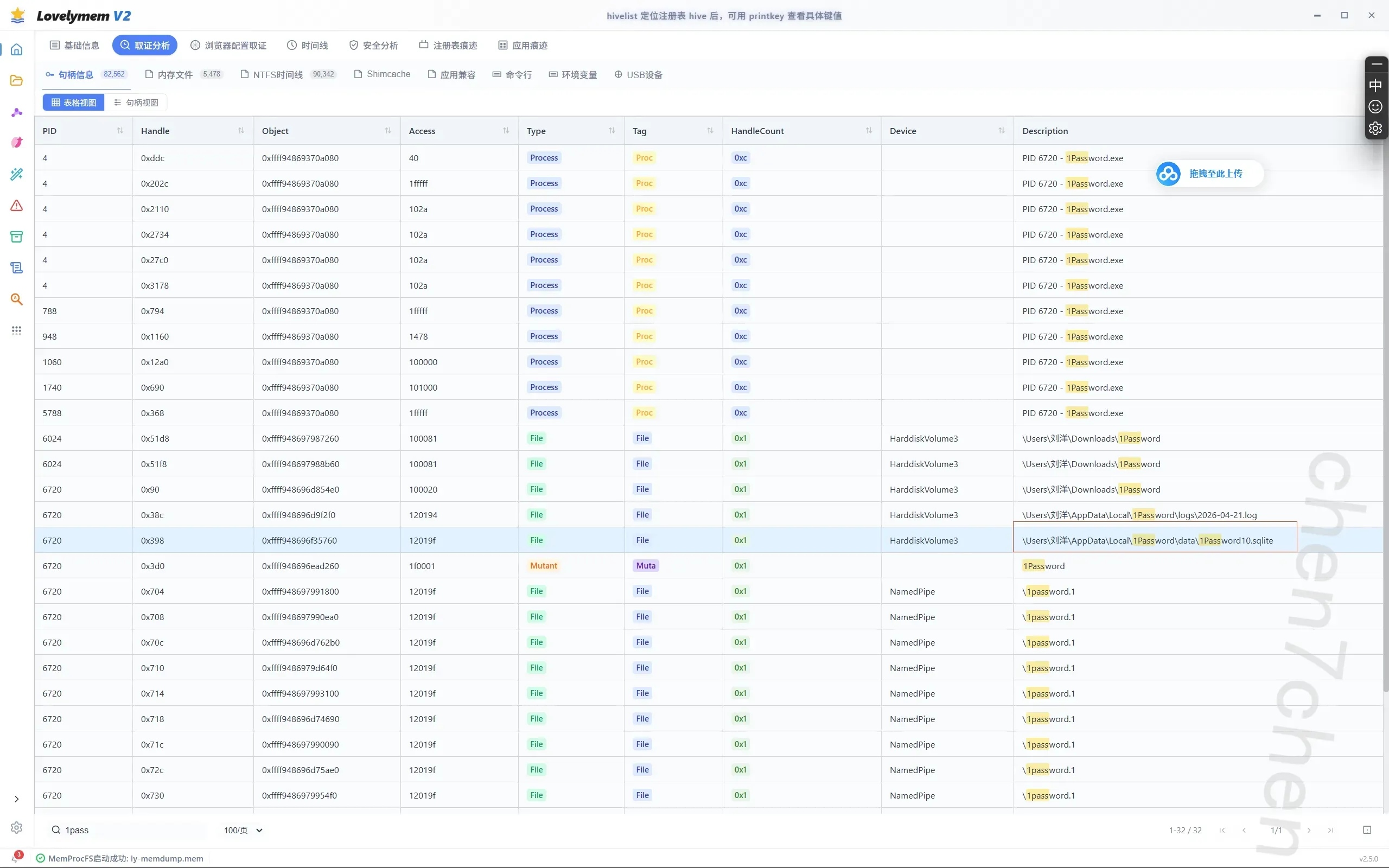Click the 1/1 page number field
This screenshot has width=1389, height=868.
pyautogui.click(x=1276, y=830)
